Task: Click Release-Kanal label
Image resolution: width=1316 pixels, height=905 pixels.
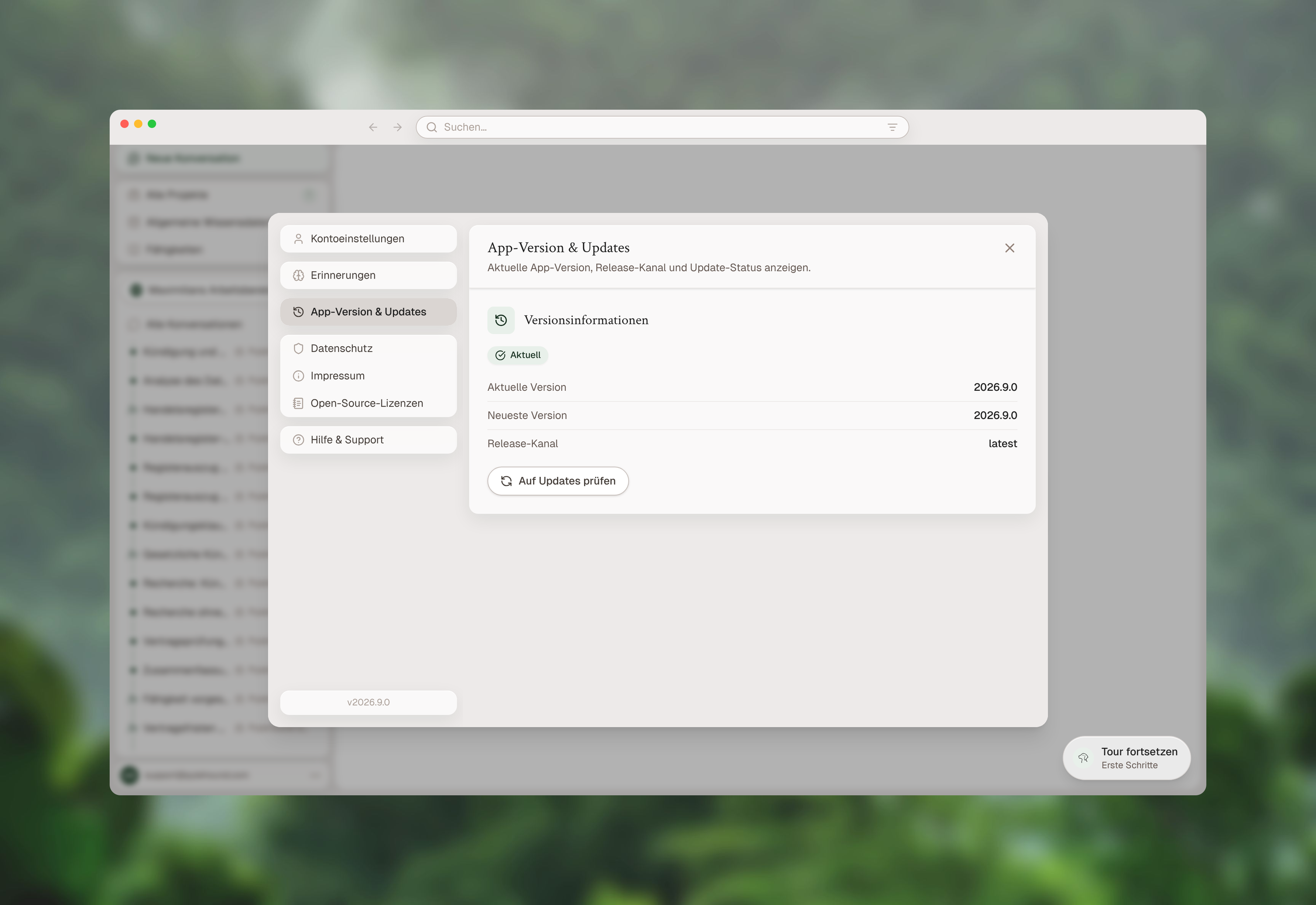Action: coord(523,444)
